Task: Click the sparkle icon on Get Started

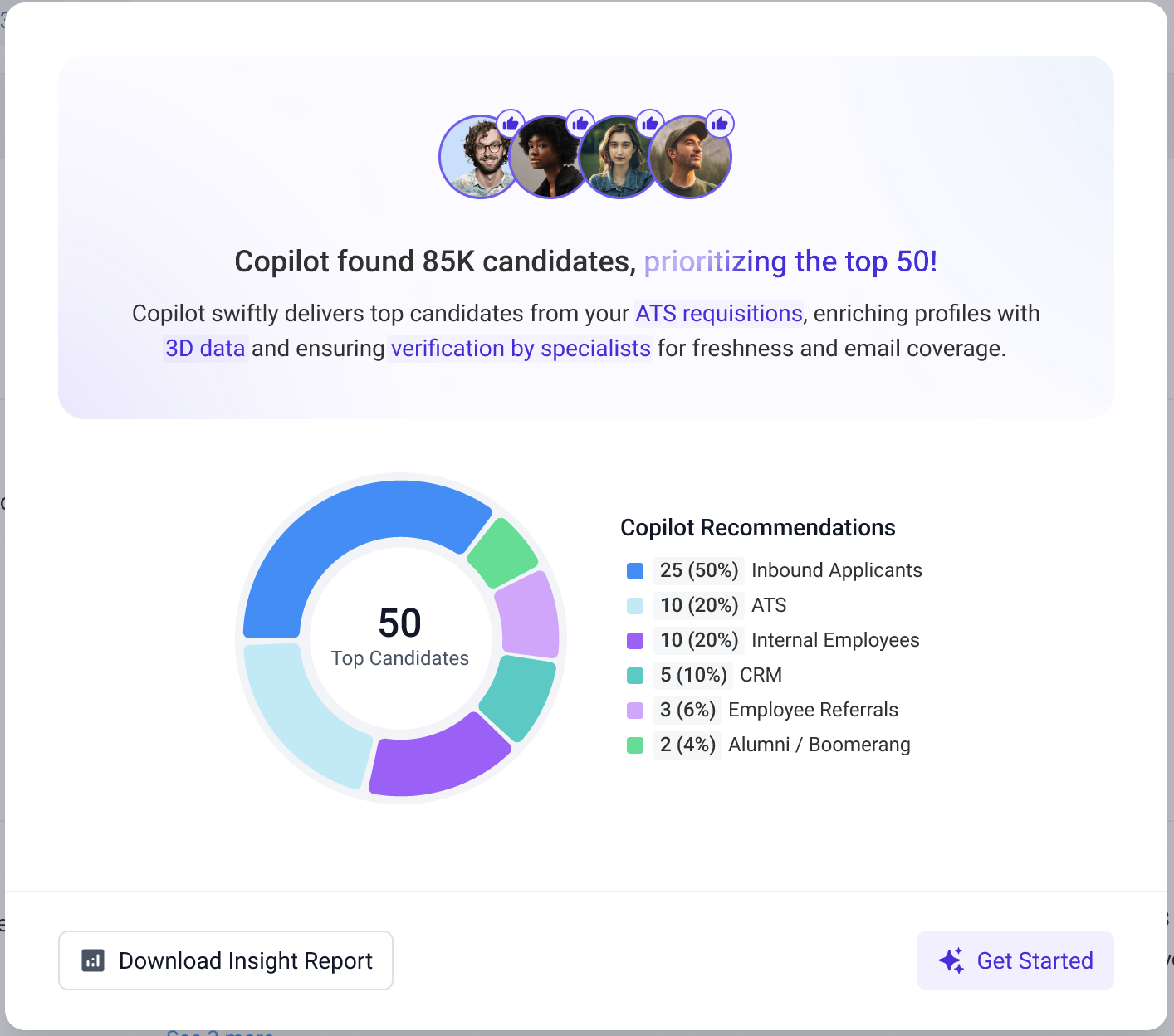Action: (951, 960)
